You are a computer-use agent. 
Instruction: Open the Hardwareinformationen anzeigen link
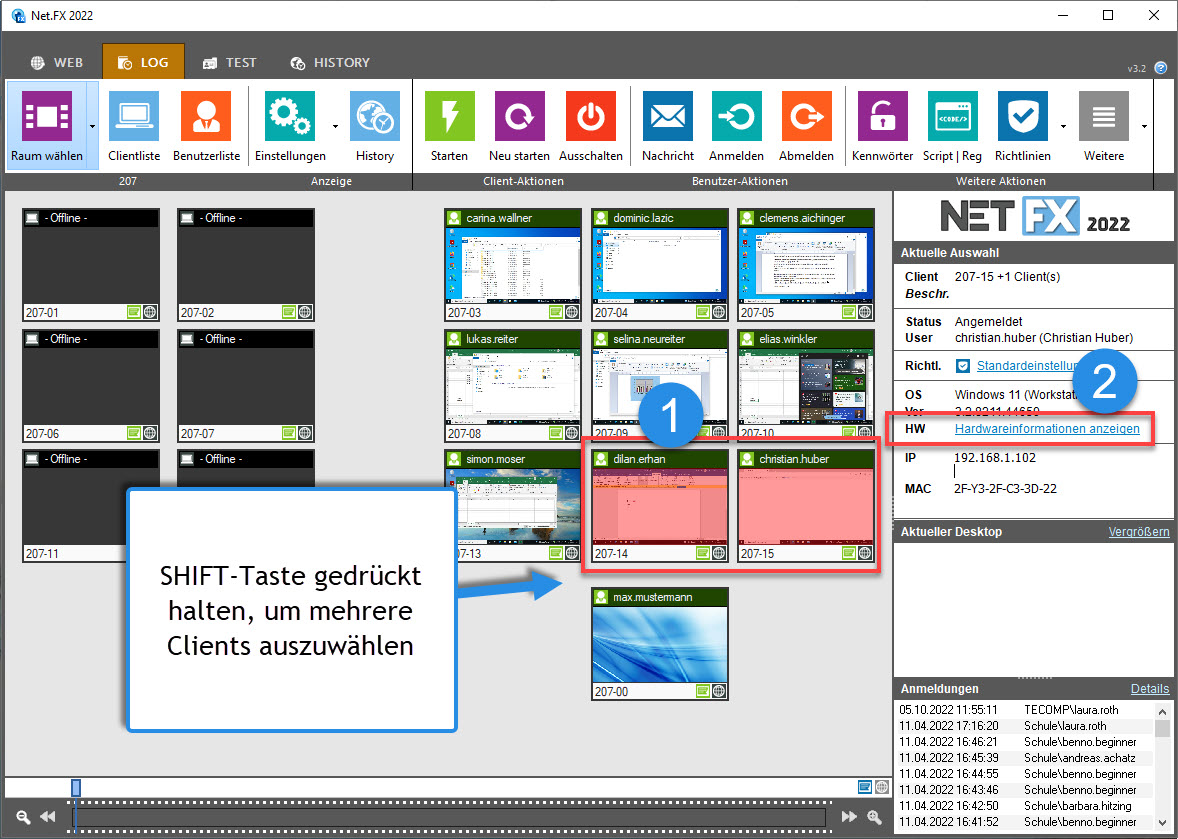[x=1047, y=429]
